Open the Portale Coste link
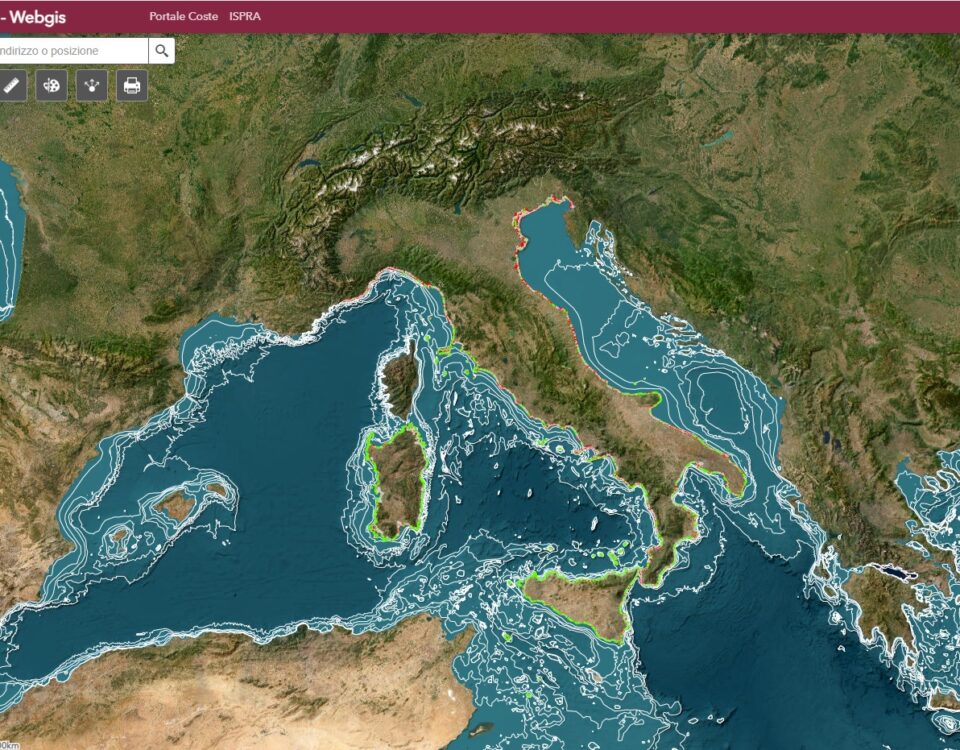Viewport: 960px width, 750px height. coord(183,16)
